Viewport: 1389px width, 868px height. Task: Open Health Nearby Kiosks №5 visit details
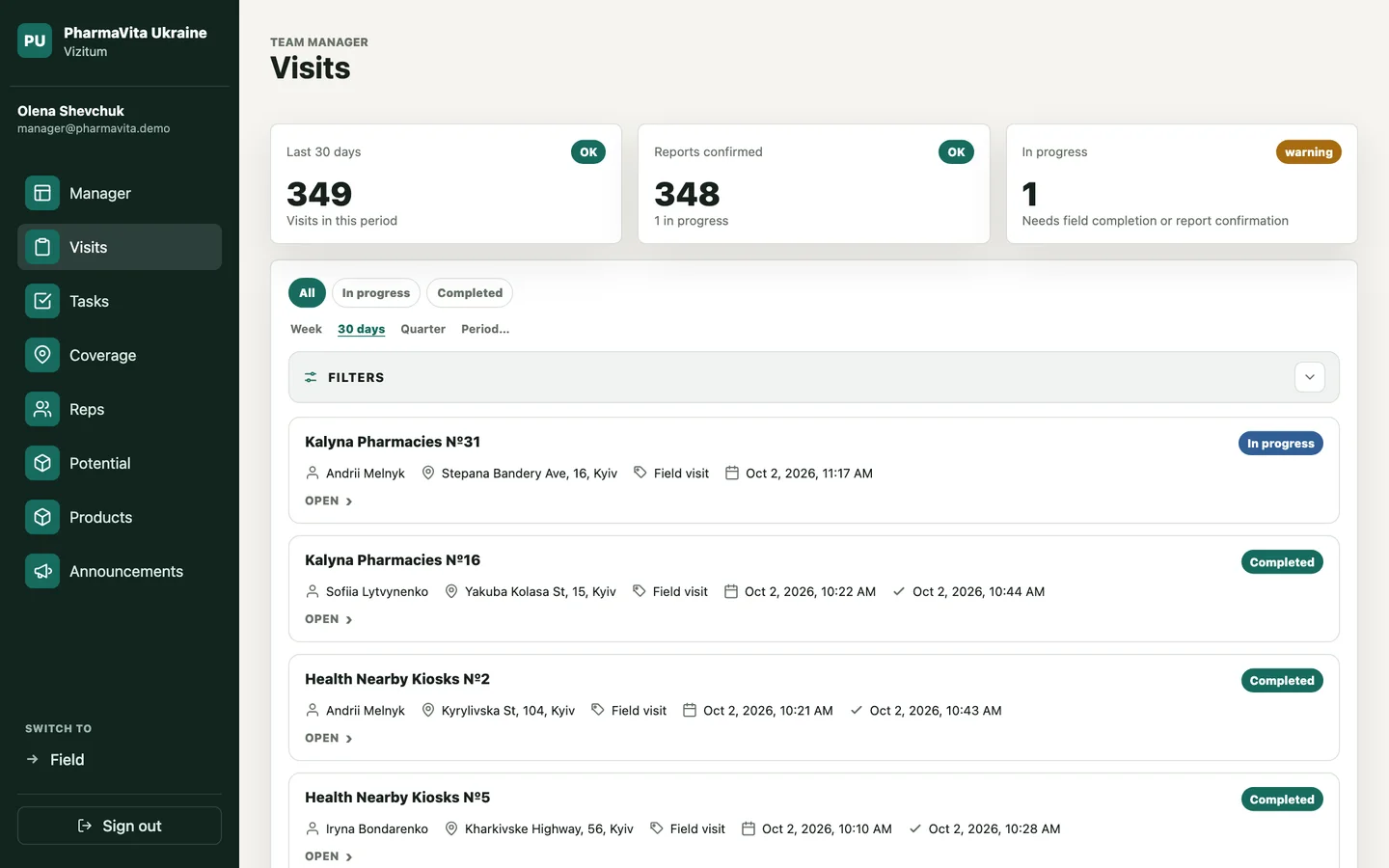(329, 856)
